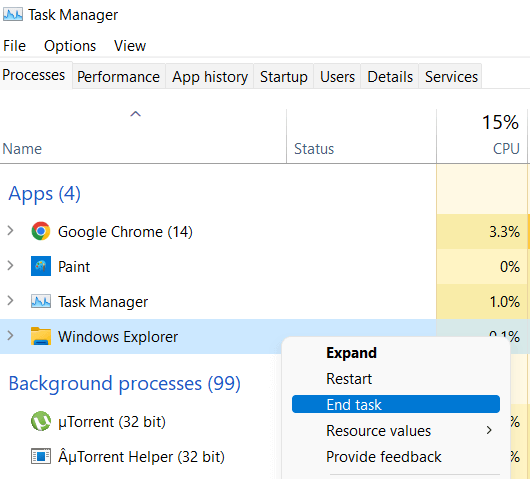Switch to the App history tab
The image size is (530, 479).
pos(210,77)
